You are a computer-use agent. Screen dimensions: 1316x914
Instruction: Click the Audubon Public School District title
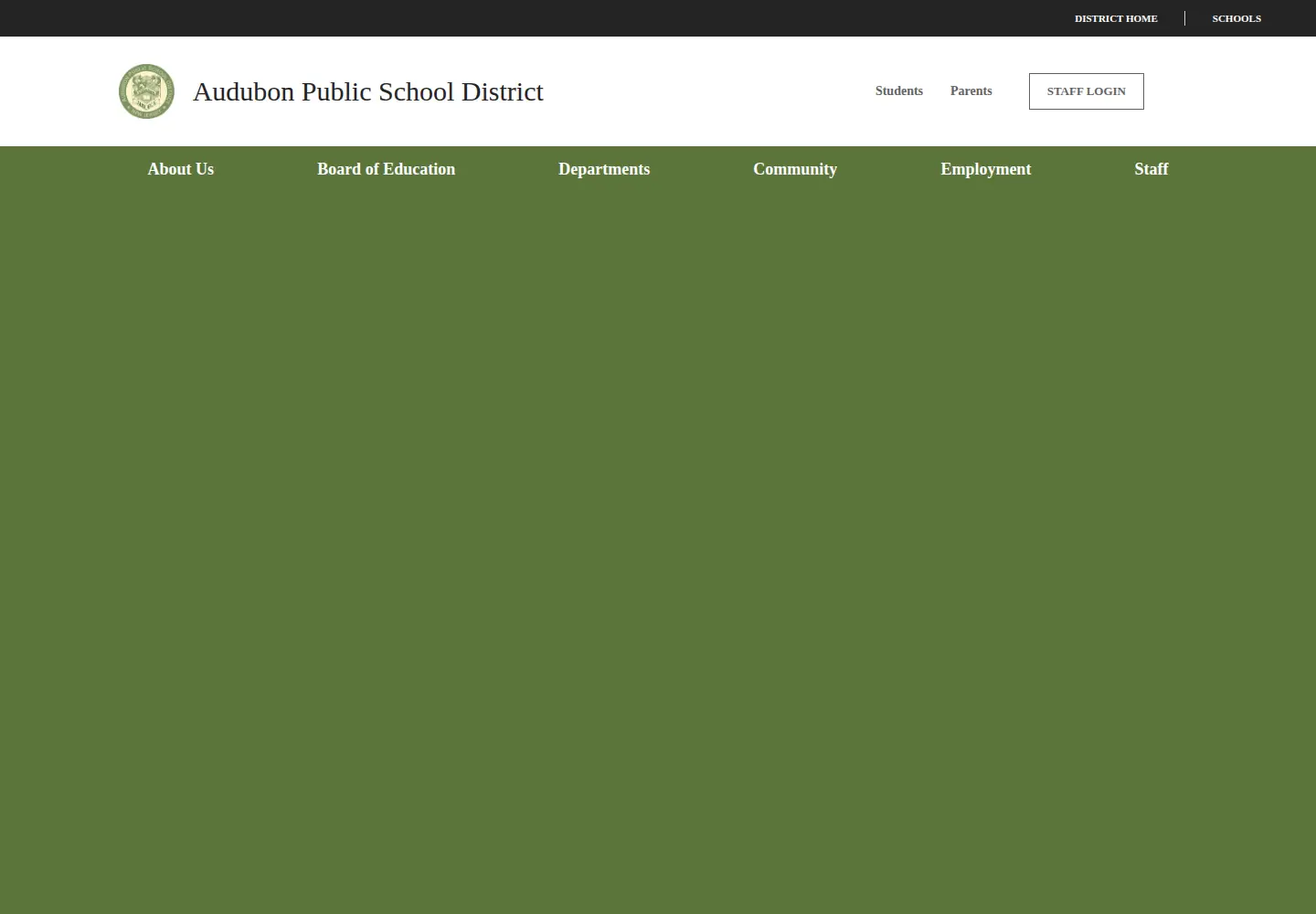coord(368,91)
